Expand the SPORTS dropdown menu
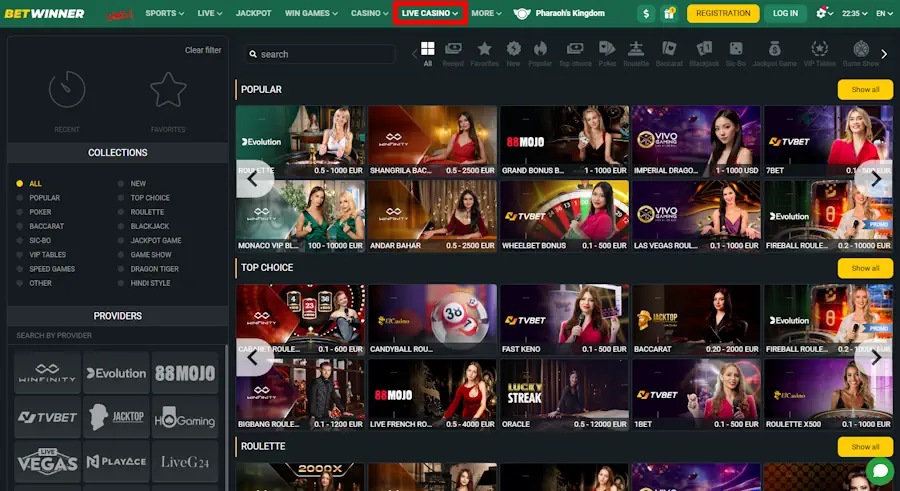This screenshot has height=491, width=900. point(164,13)
